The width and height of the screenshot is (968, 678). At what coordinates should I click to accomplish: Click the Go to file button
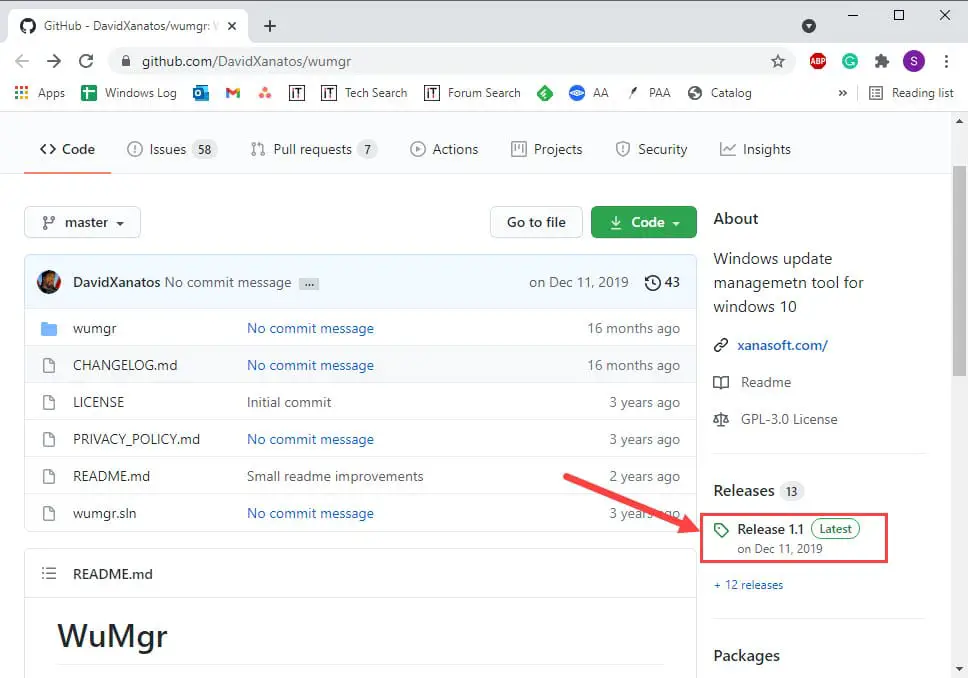536,222
